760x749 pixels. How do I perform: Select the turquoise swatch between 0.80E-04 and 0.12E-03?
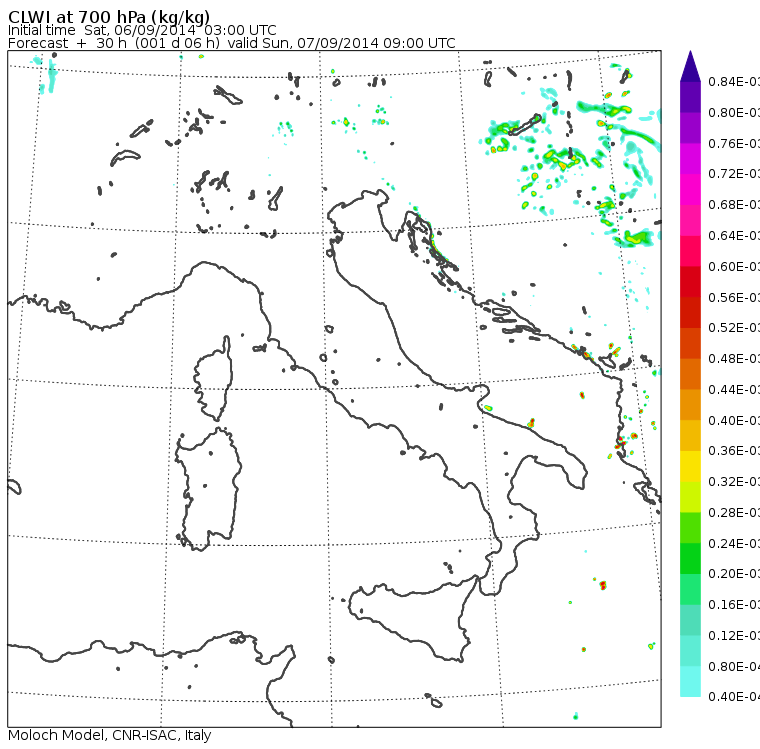[x=690, y=651]
